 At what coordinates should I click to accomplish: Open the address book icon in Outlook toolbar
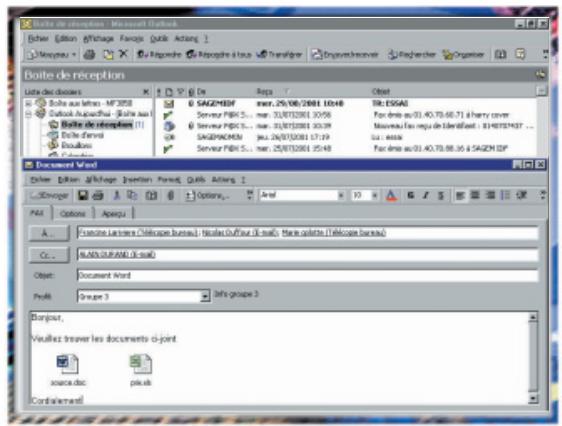click(x=500, y=55)
